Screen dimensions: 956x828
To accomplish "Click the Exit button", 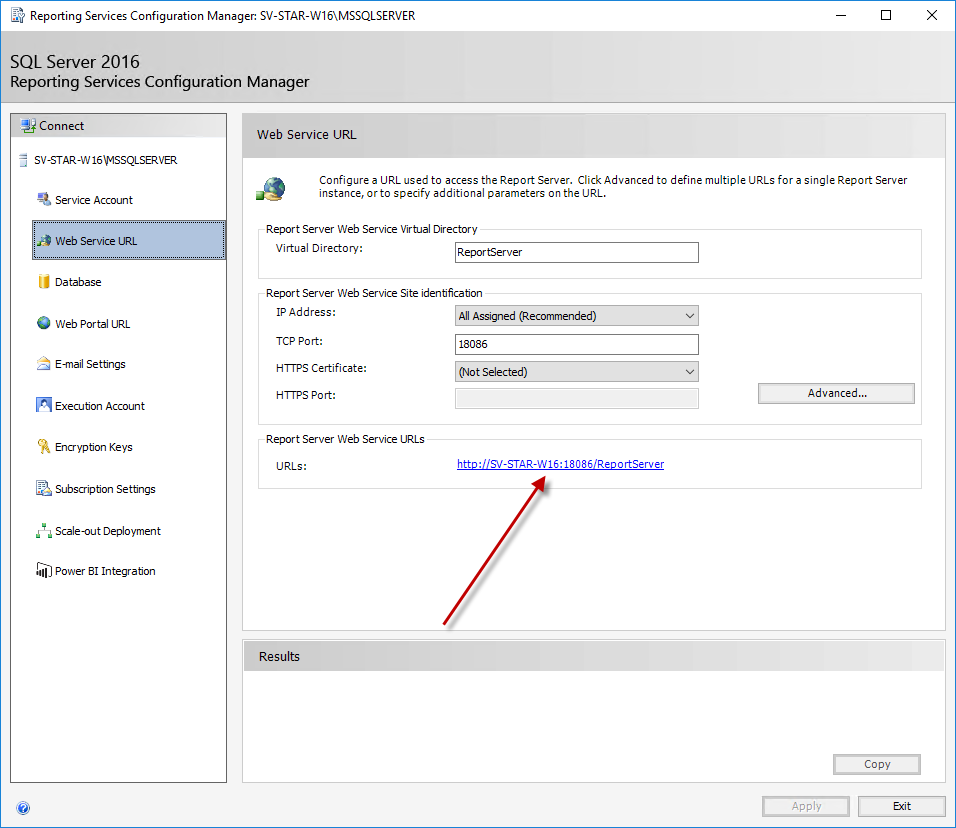I will point(902,806).
